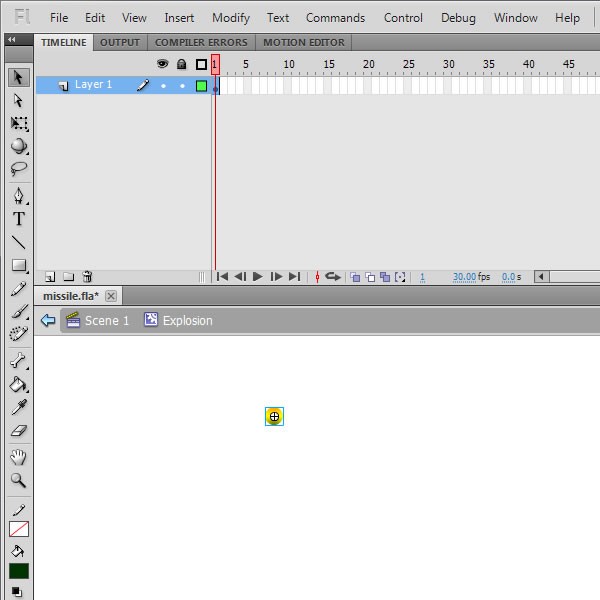Go back with the blue arrow
600x600 pixels.
[48, 320]
